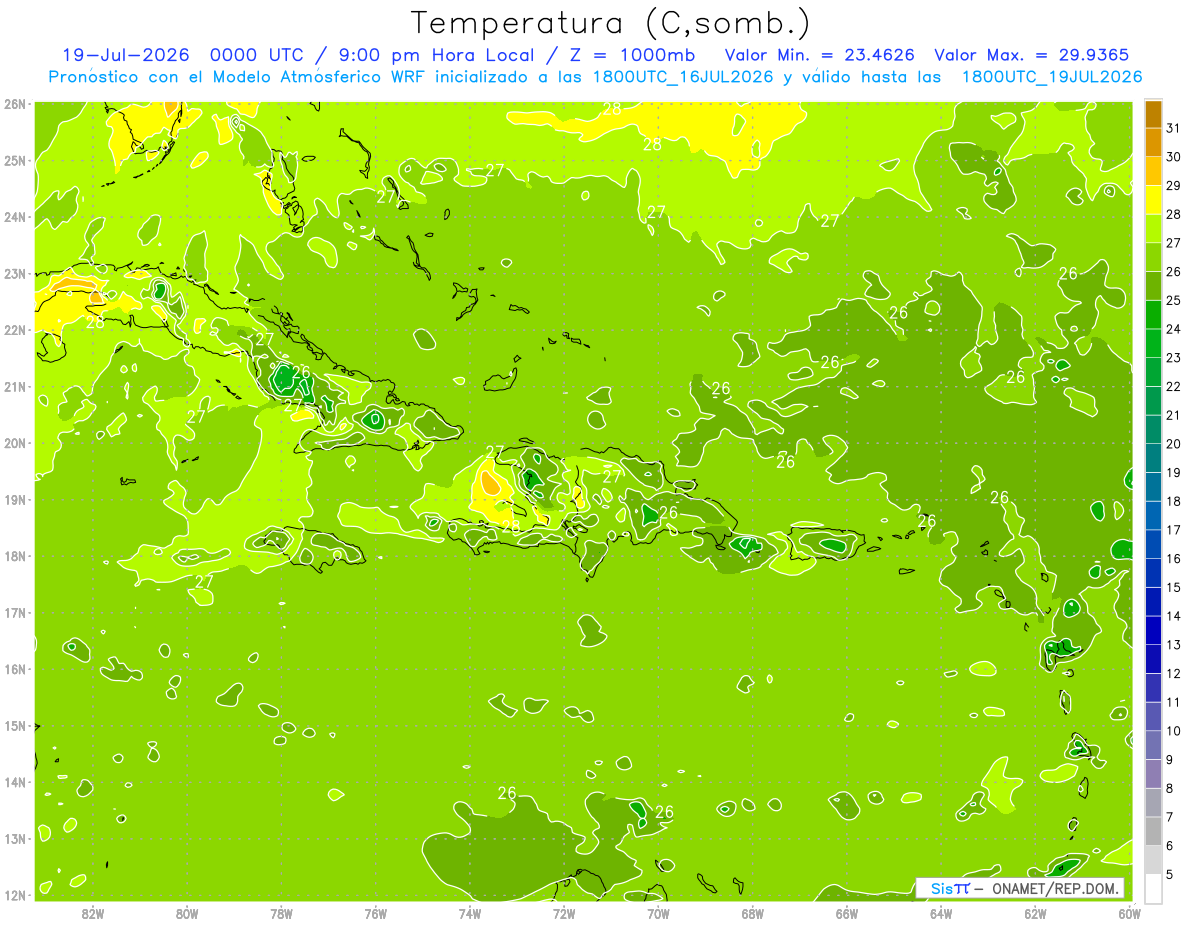
Task: Click the 12N latitude axis label
Action: tap(14, 895)
